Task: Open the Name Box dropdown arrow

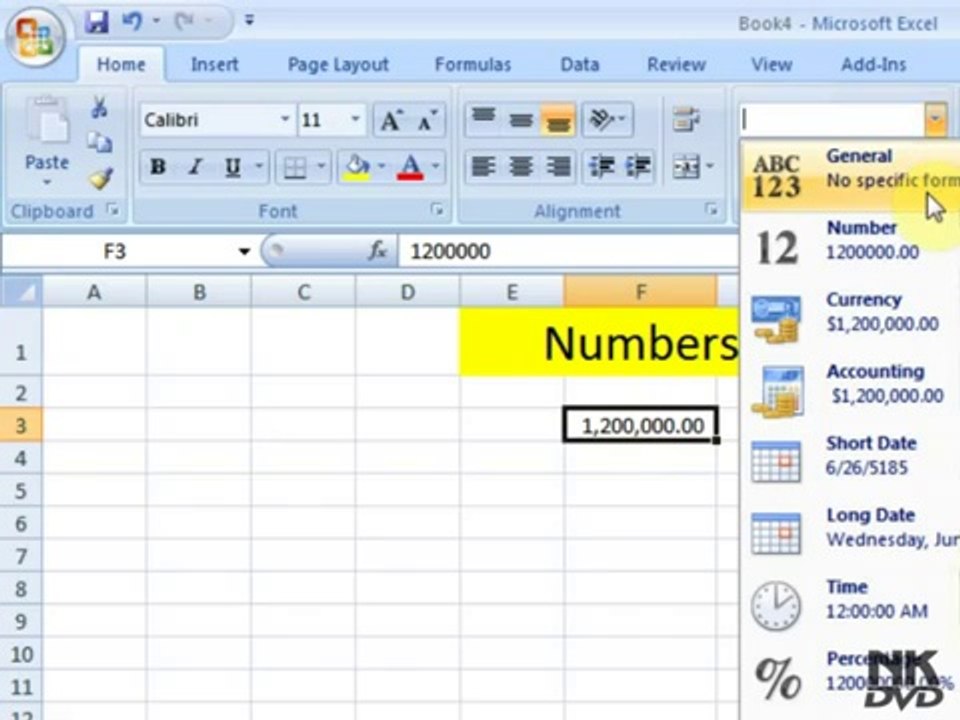Action: coord(244,251)
